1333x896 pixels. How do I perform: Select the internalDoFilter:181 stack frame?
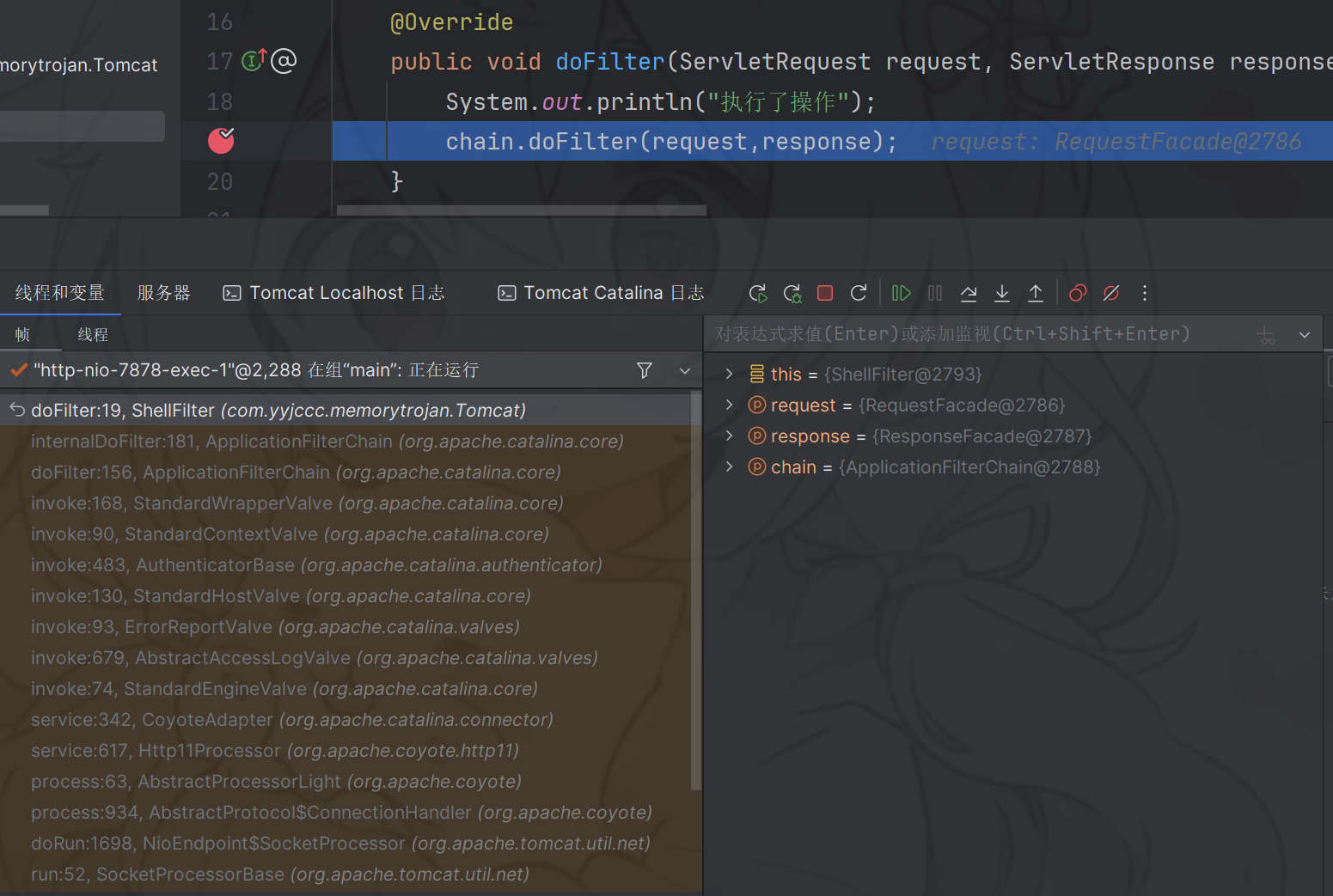pyautogui.click(x=327, y=442)
